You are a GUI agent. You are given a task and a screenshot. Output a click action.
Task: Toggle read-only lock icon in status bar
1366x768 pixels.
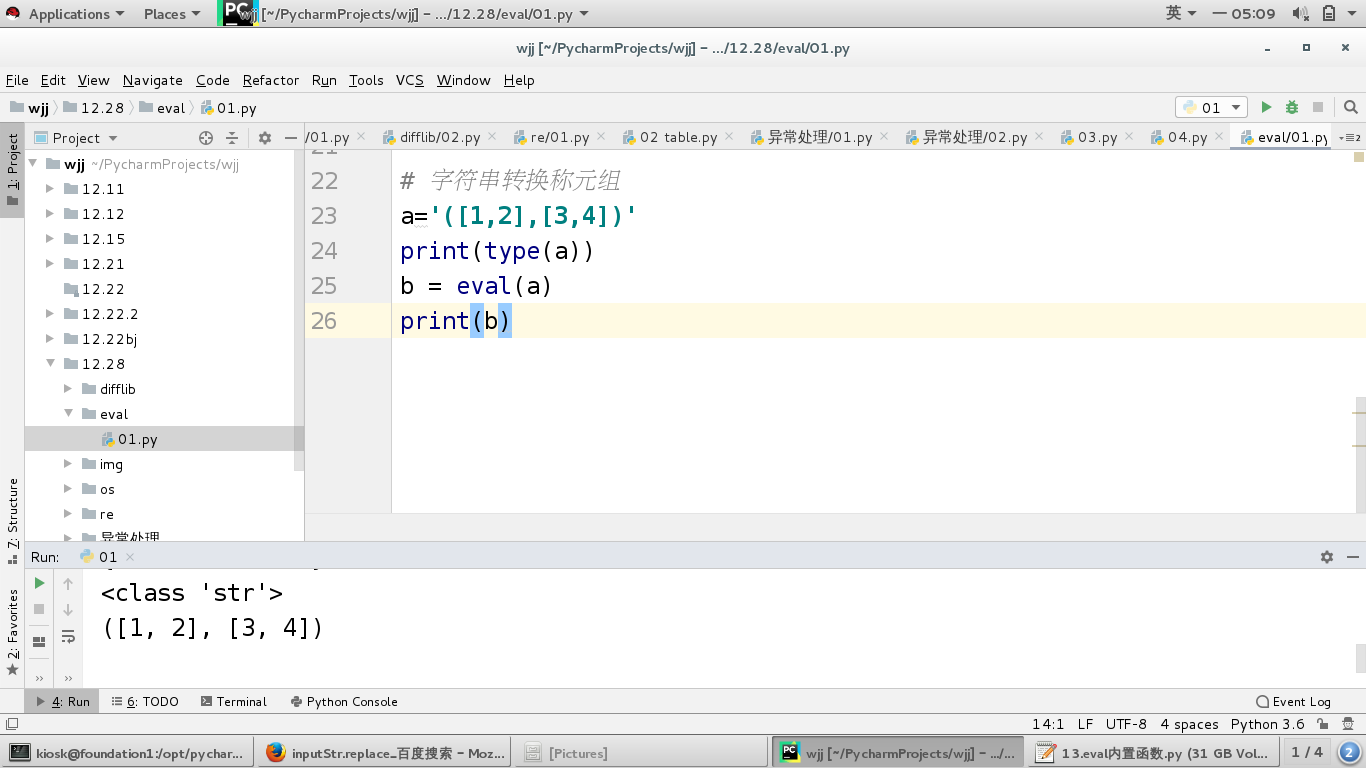1323,724
